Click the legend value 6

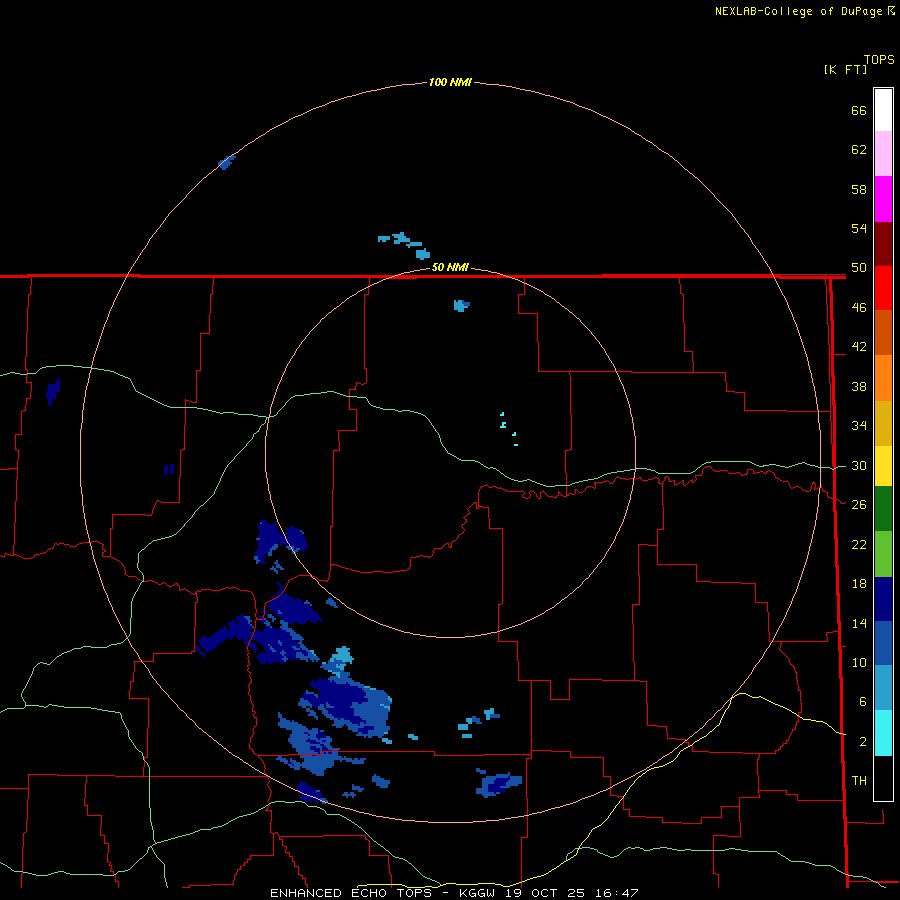(x=863, y=702)
